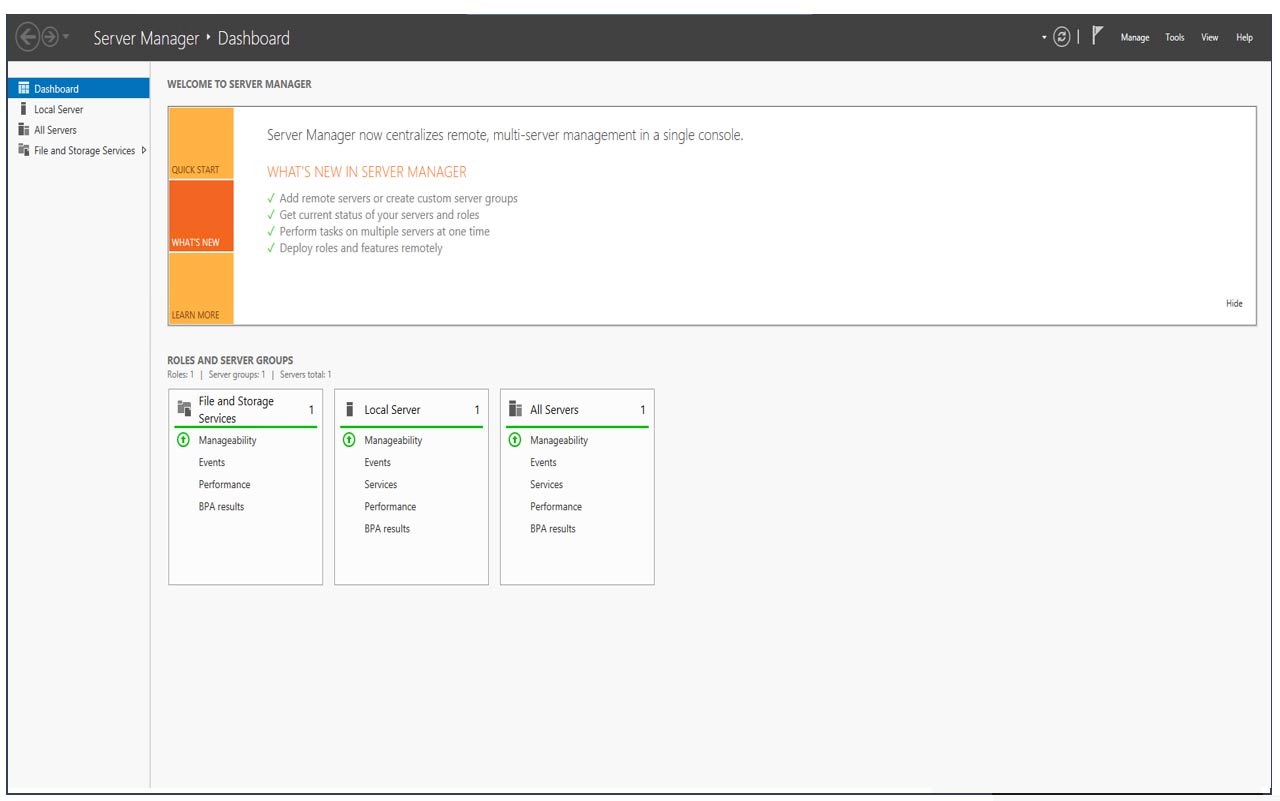Open the Tools menu

pyautogui.click(x=1175, y=38)
